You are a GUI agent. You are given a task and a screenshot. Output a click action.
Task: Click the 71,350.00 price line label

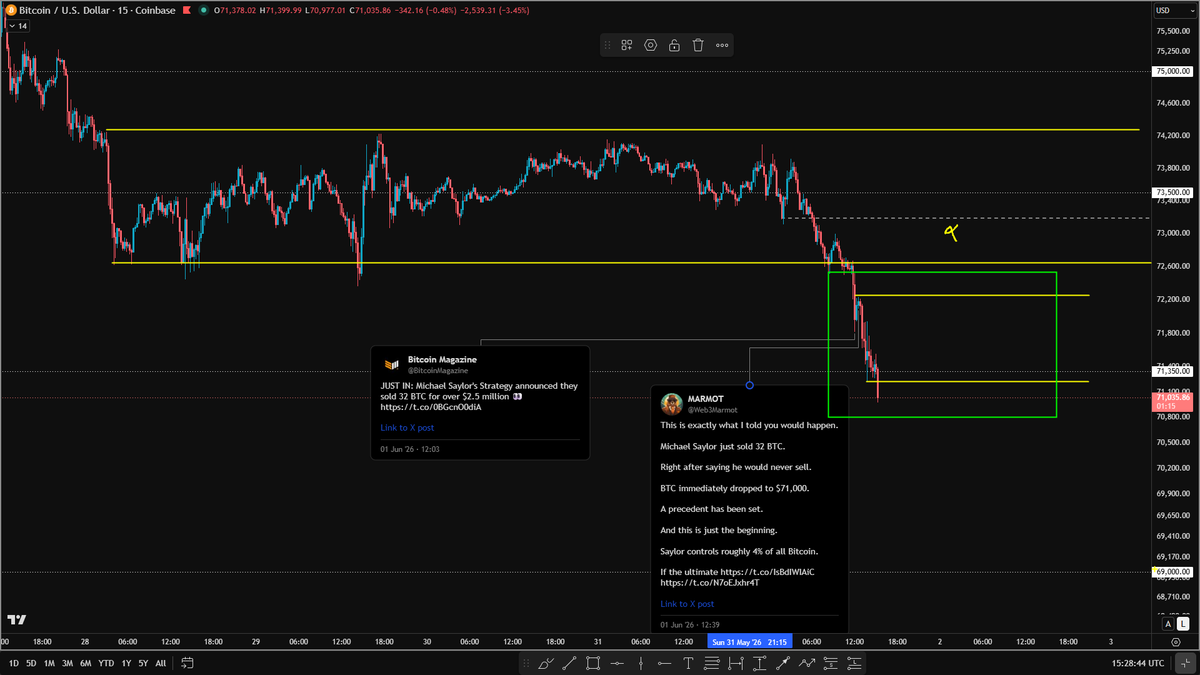tap(1172, 371)
